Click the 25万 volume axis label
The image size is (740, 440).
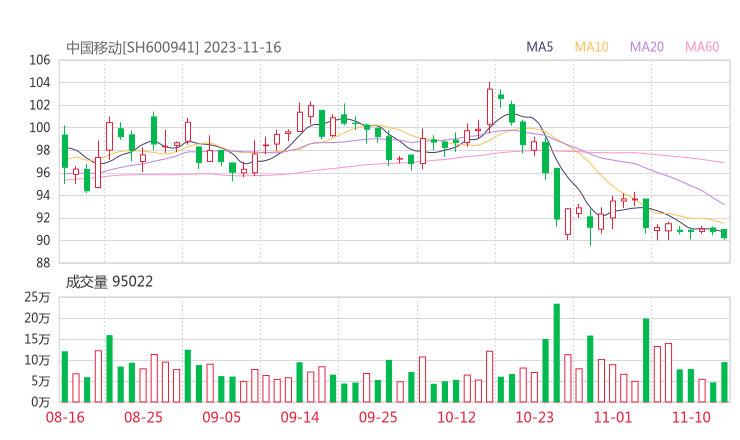(37, 297)
